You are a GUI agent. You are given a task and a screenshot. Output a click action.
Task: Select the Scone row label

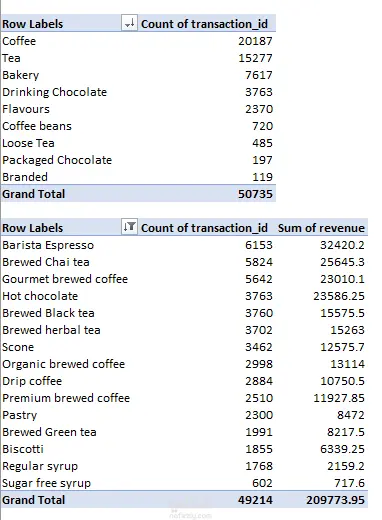[18, 347]
